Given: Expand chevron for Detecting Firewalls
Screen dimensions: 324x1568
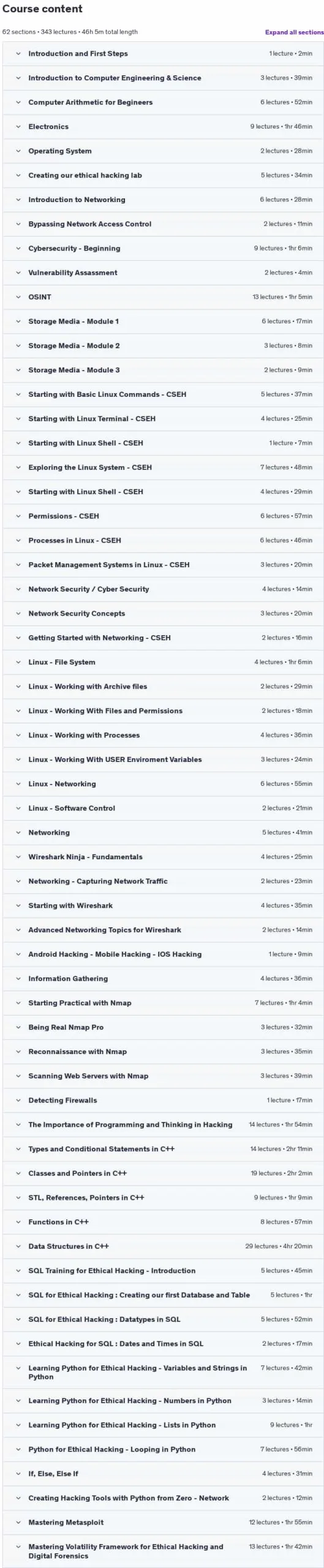Looking at the screenshot, I should 18,1101.
